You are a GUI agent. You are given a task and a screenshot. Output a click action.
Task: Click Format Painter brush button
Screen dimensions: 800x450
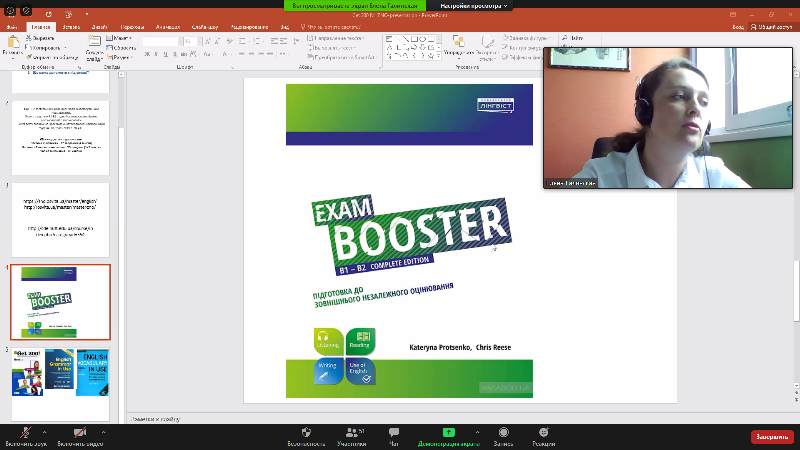pos(52,58)
